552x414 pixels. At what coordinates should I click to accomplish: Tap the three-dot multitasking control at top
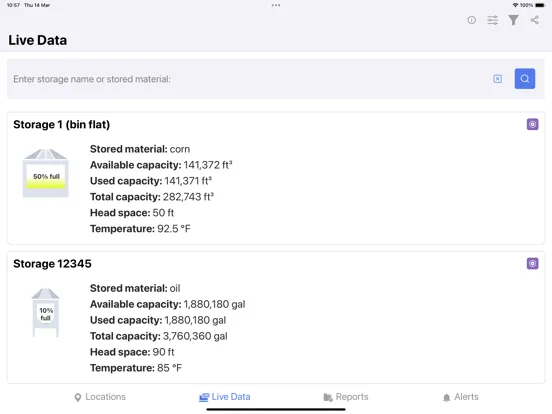pos(276,5)
